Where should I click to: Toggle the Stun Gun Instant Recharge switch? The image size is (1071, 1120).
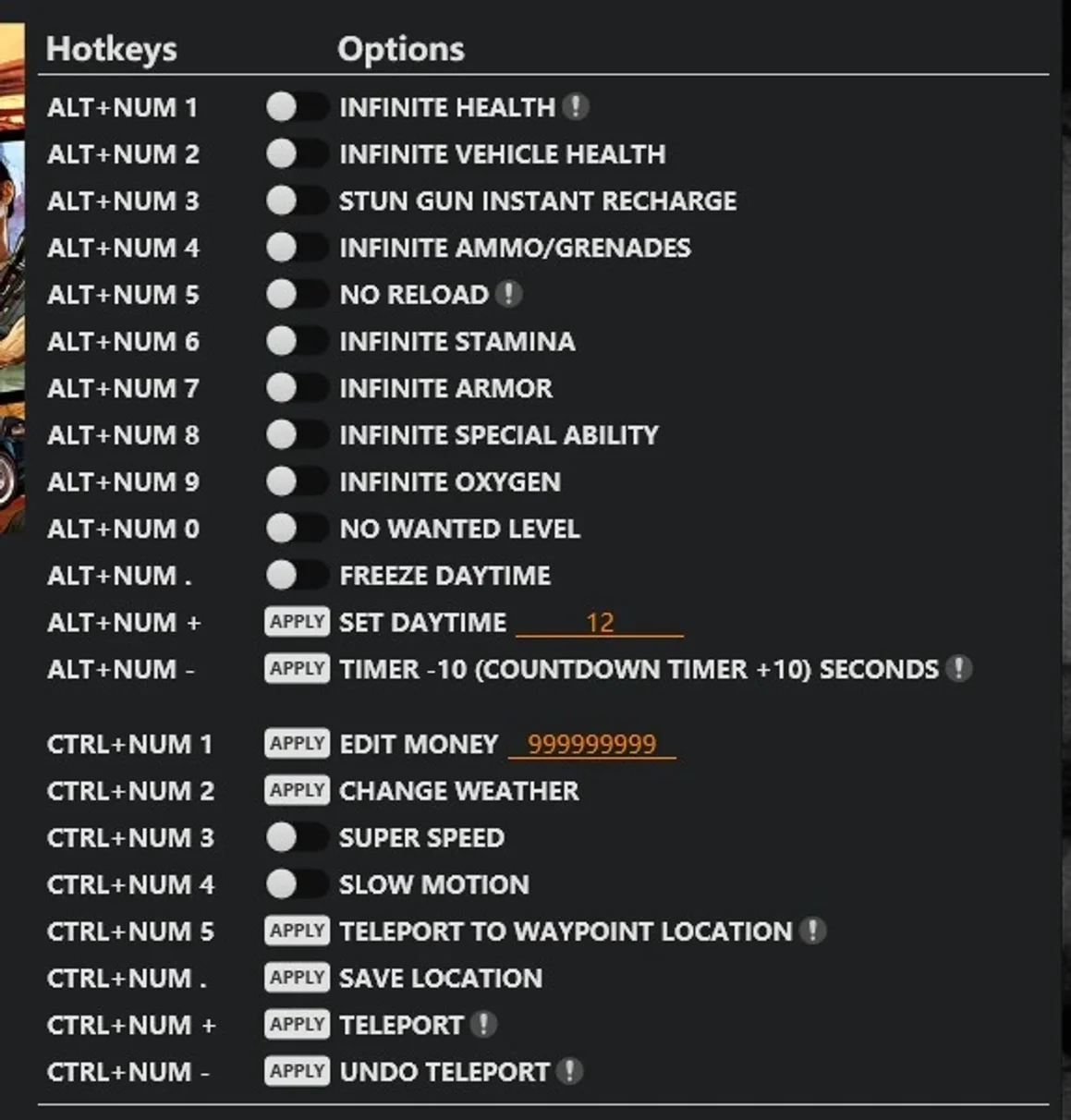click(x=297, y=201)
